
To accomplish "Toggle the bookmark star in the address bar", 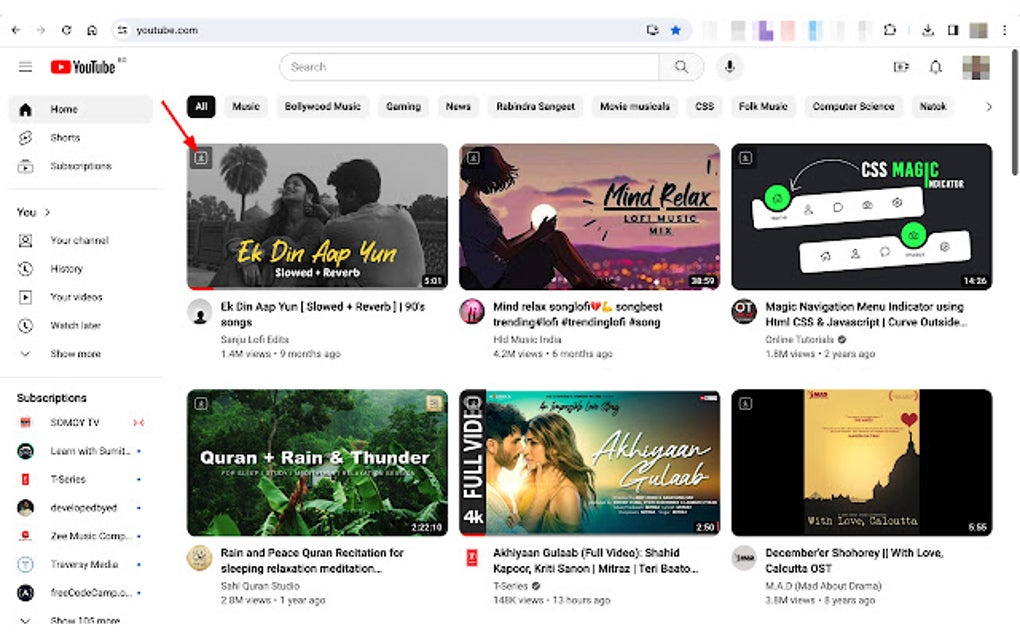I will click(x=673, y=30).
